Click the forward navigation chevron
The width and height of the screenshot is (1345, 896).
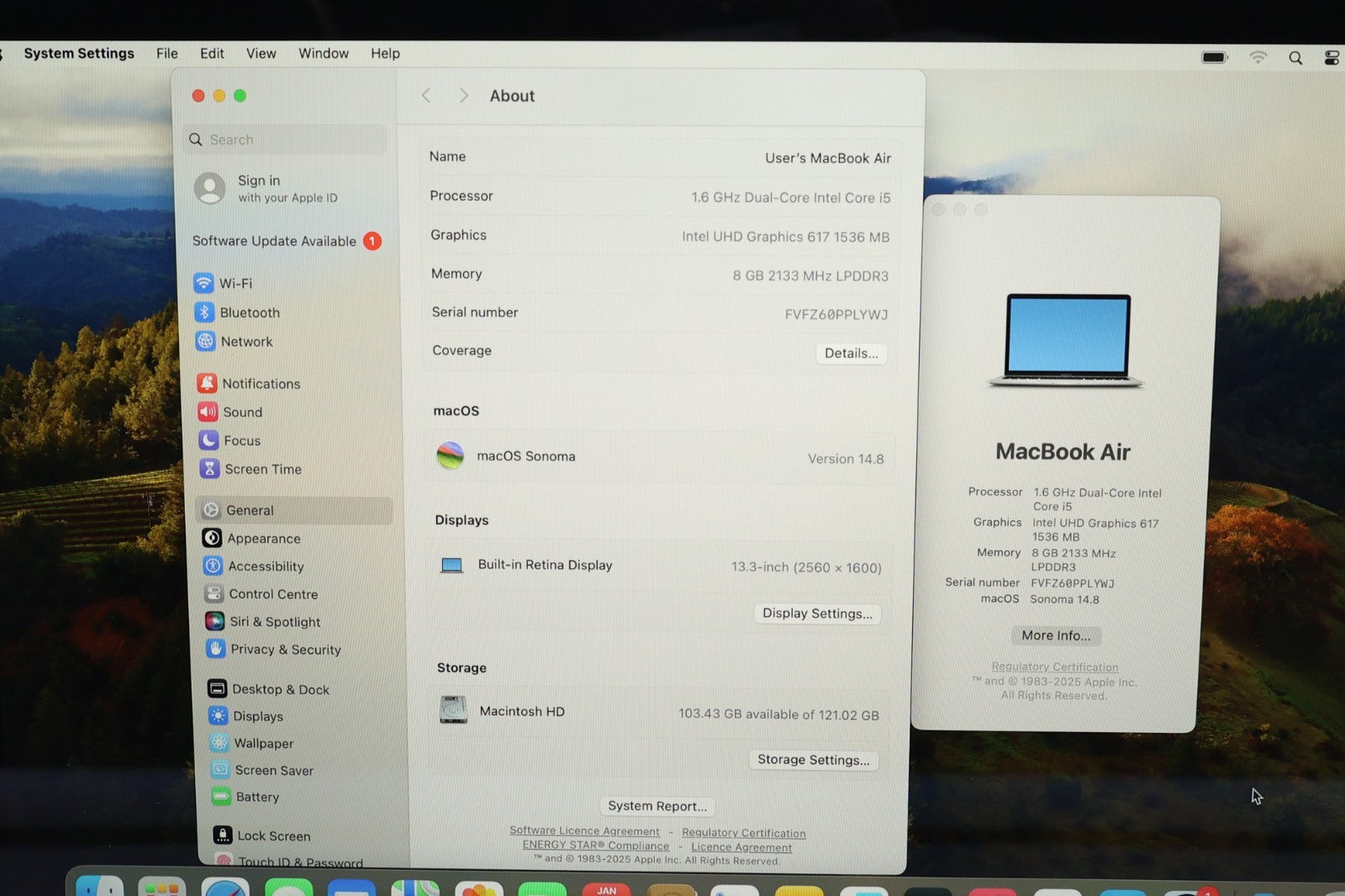coord(463,96)
